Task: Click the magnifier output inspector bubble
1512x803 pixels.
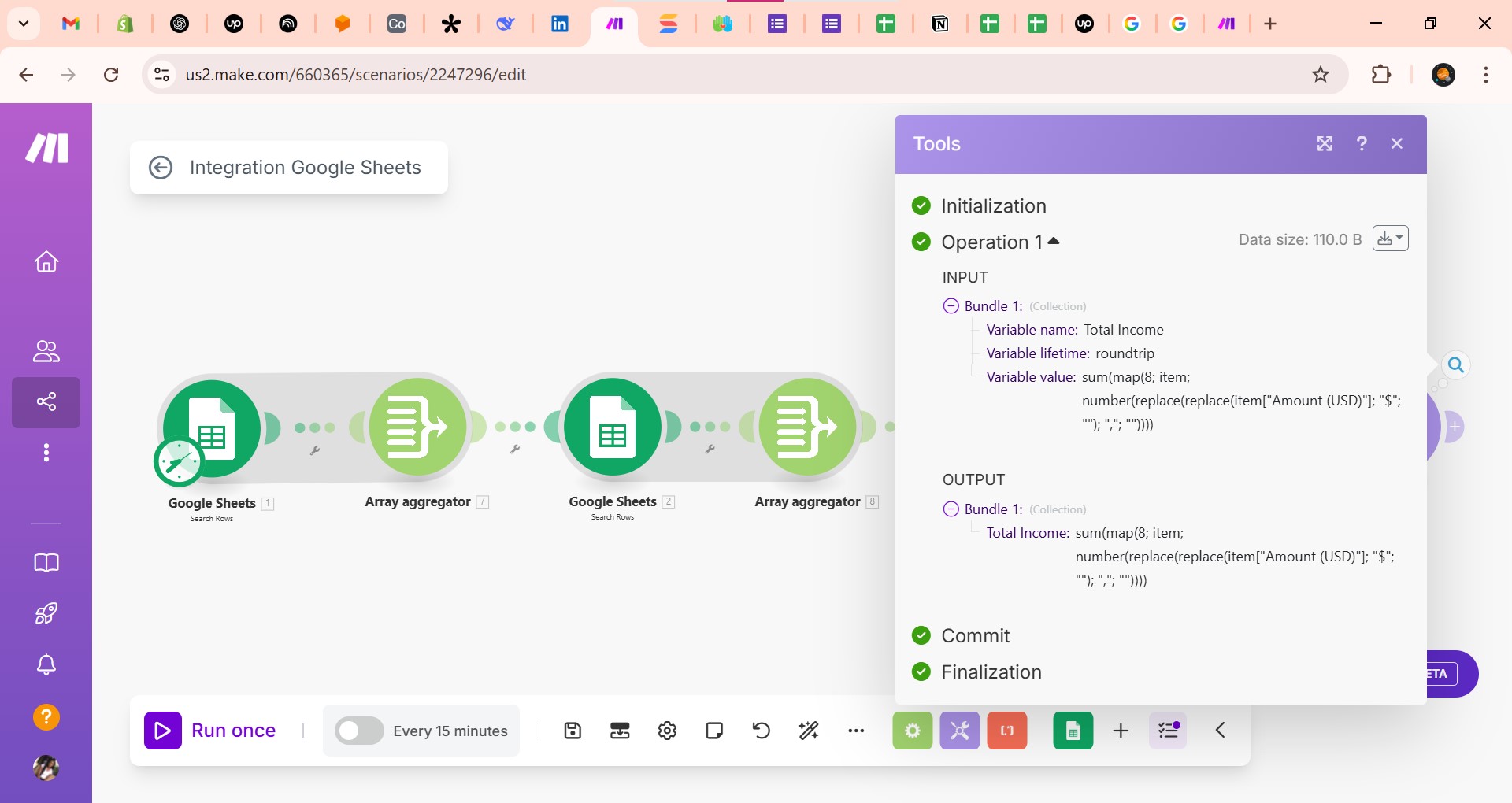Action: (1456, 365)
